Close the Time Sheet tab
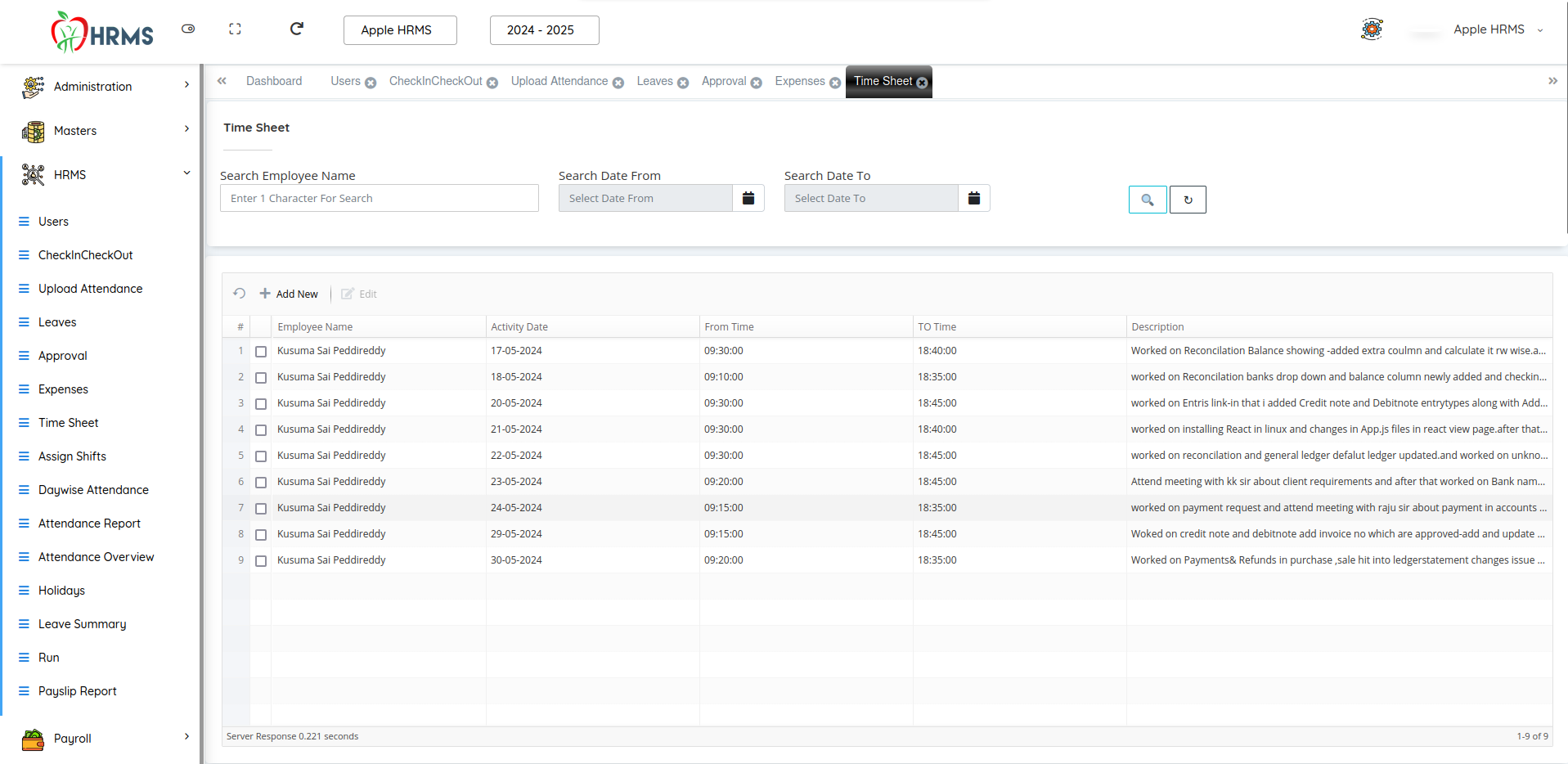The width and height of the screenshot is (1568, 764). (x=922, y=83)
